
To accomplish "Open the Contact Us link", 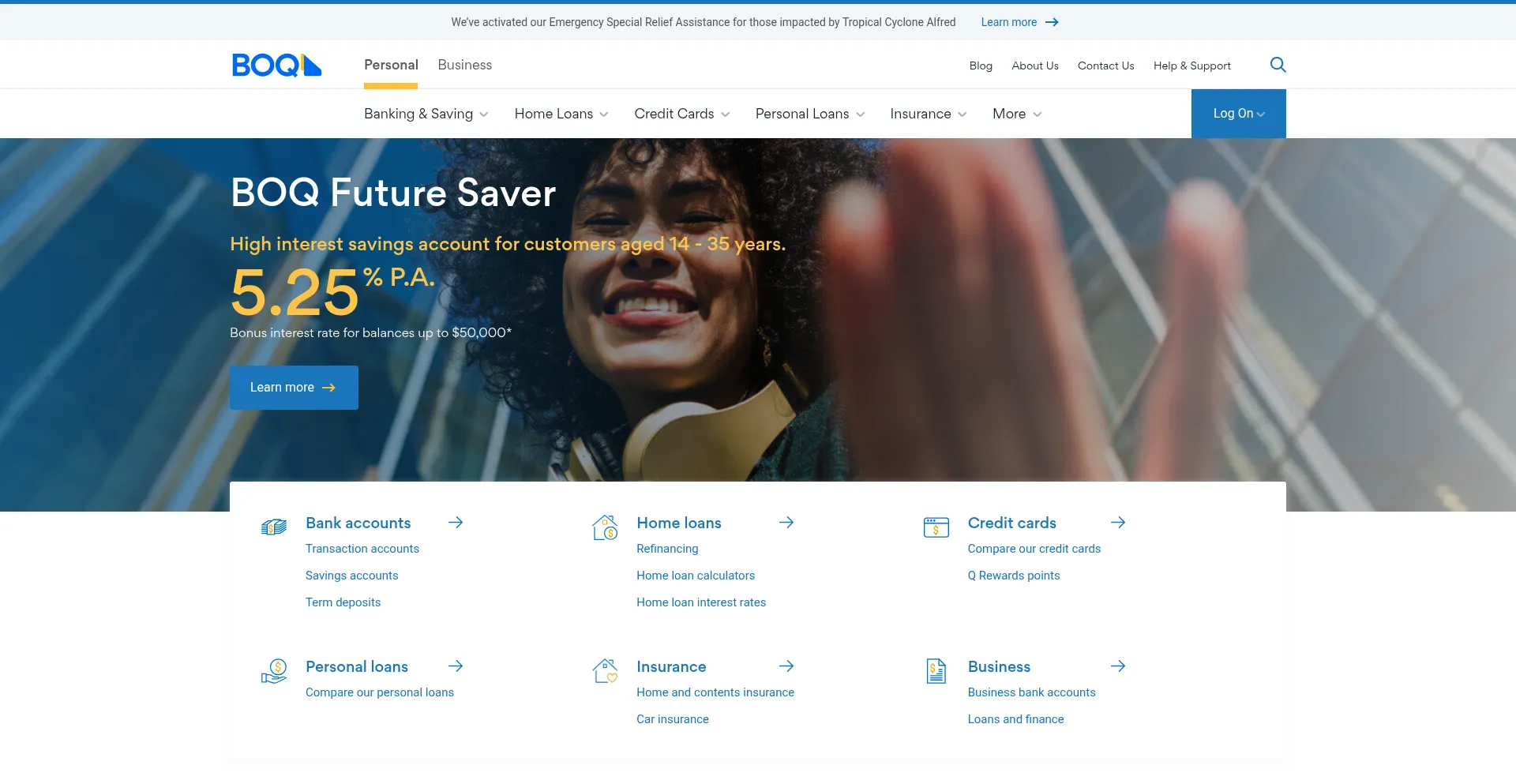I will pyautogui.click(x=1105, y=66).
